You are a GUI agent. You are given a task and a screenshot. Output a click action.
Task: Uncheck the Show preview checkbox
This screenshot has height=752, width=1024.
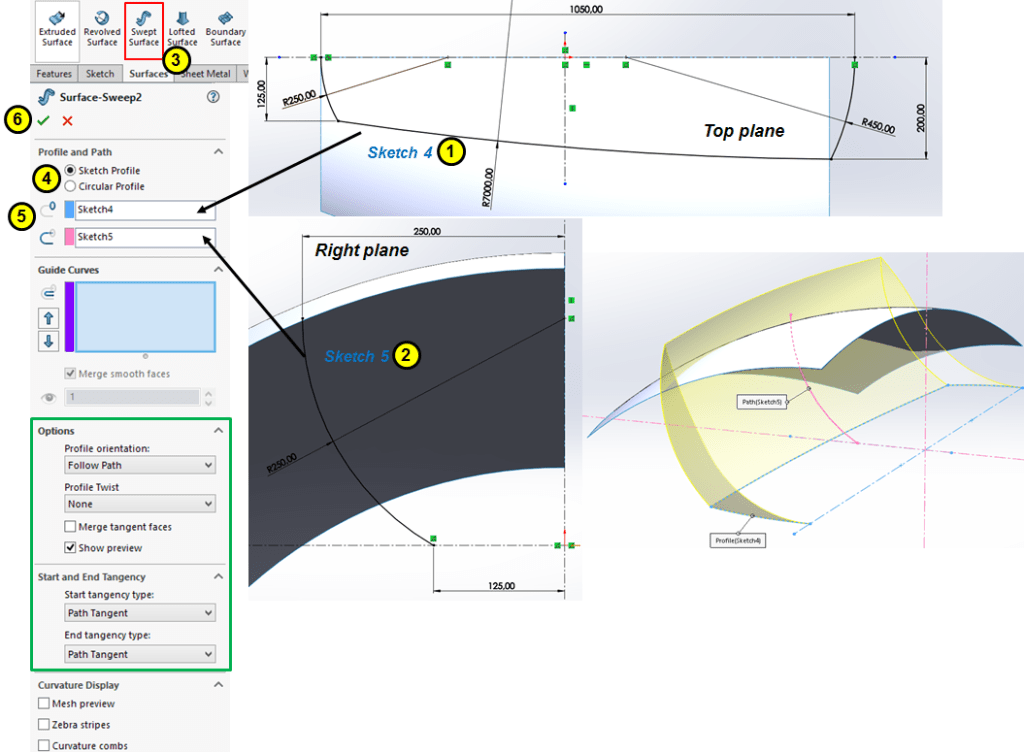[x=71, y=548]
